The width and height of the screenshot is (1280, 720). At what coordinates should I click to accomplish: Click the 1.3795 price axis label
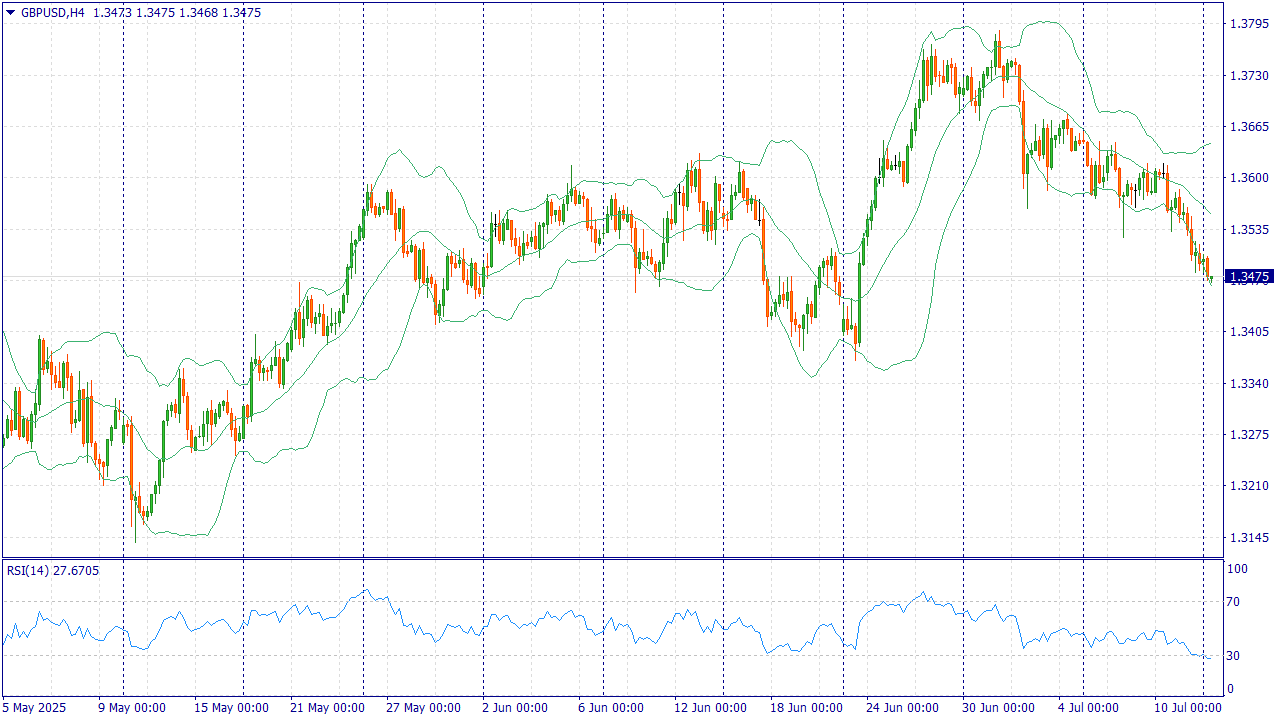click(x=1249, y=24)
